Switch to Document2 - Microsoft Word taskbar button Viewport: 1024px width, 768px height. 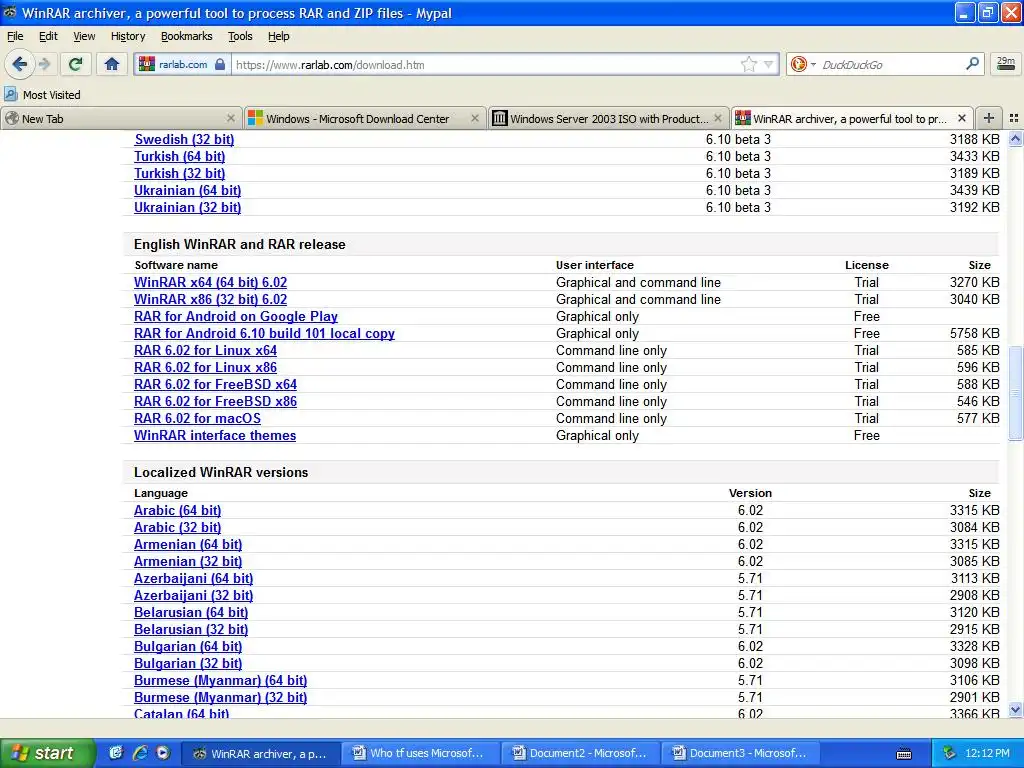pyautogui.click(x=579, y=753)
